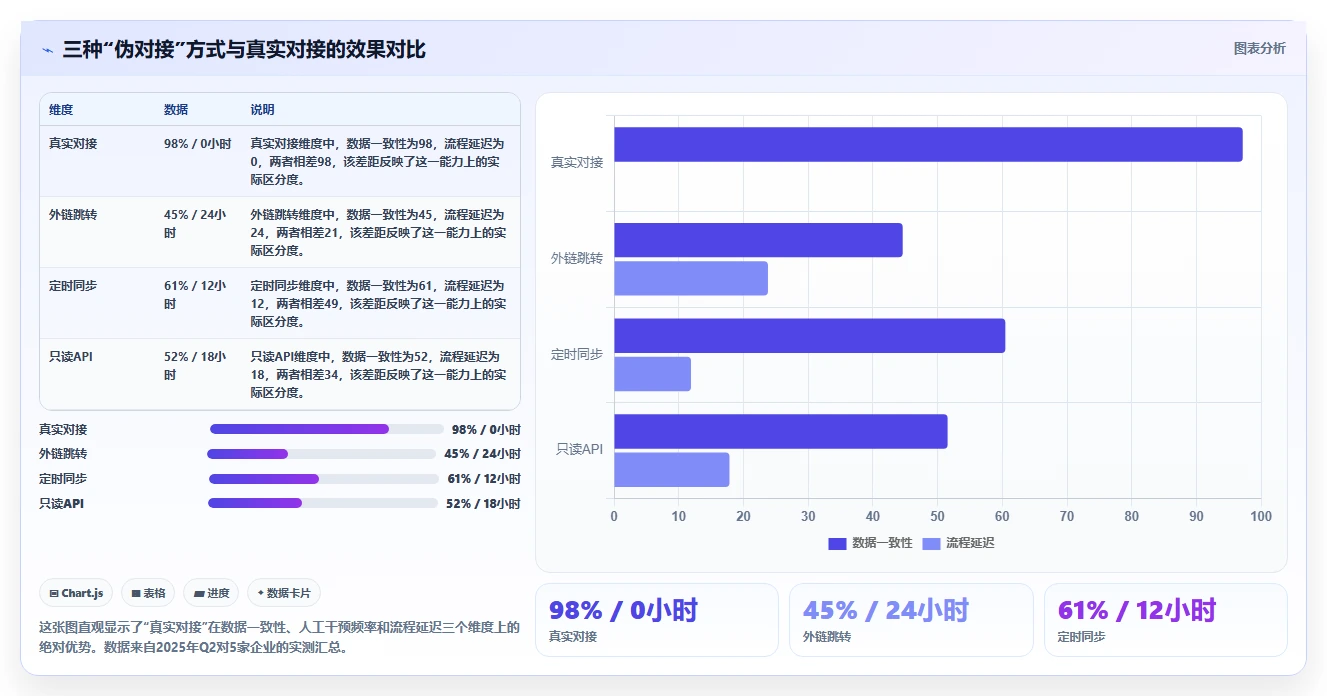The image size is (1327, 696).
Task: Click the 真实对接 data consistency bar in chart
Action: tap(928, 144)
